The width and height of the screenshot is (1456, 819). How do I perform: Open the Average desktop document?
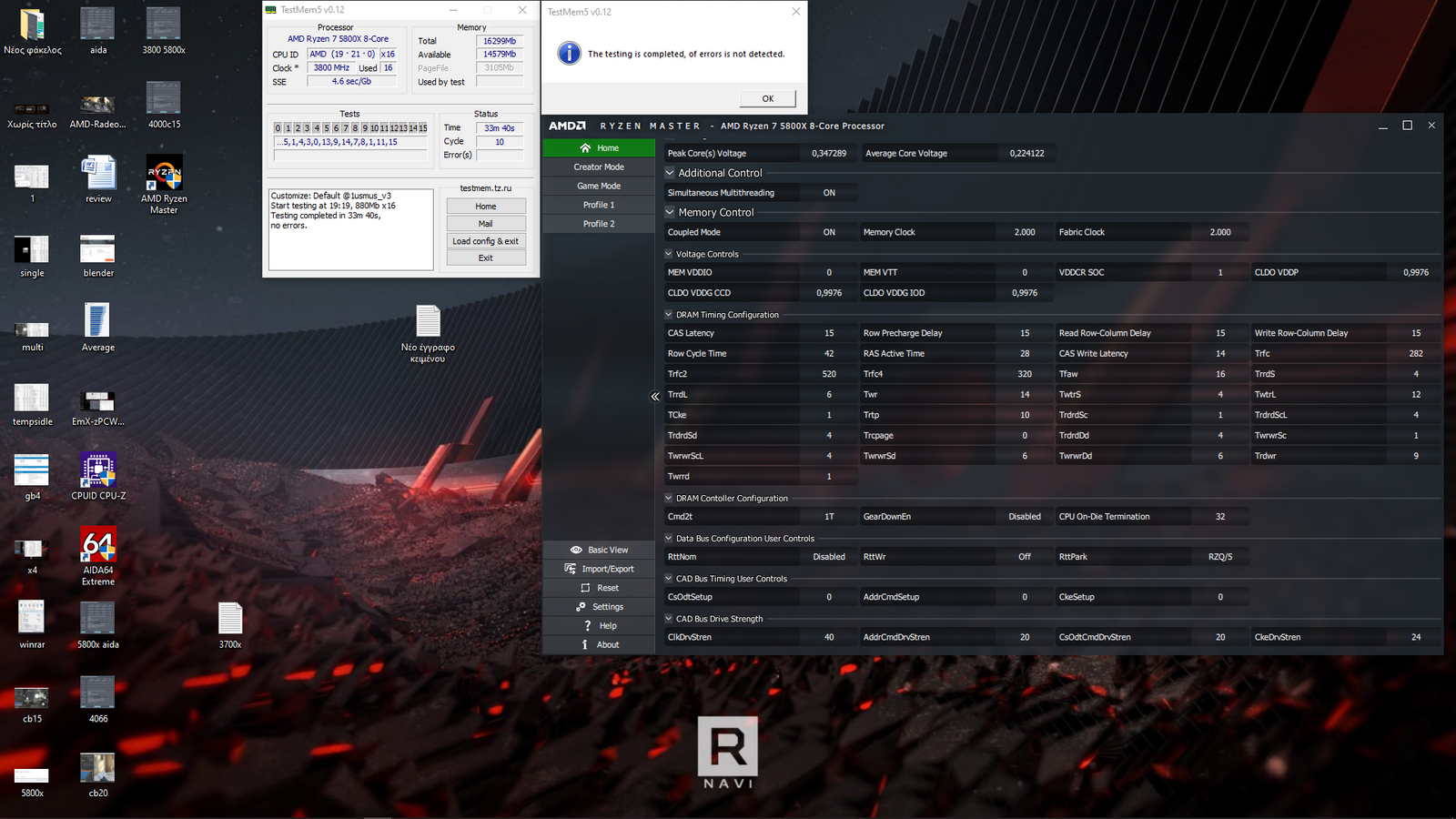pyautogui.click(x=98, y=328)
